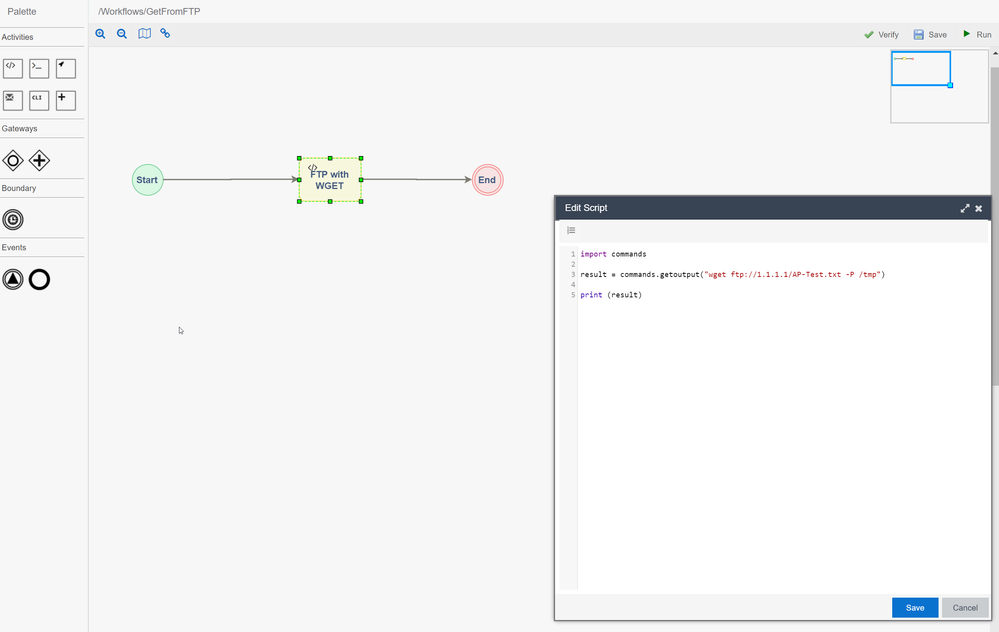999x632 pixels.
Task: Toggle the minimap overview icon
Action: point(144,34)
